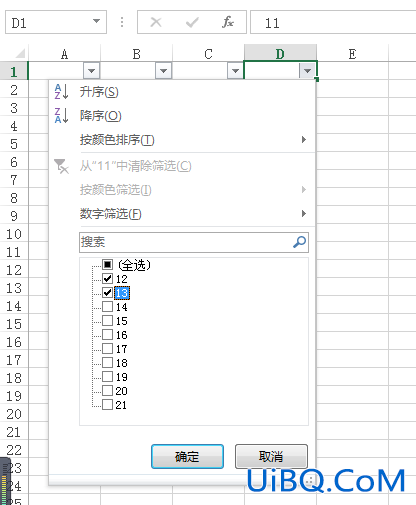The height and width of the screenshot is (505, 416).
Task: Select row 20 header
Action: [x=14, y=414]
